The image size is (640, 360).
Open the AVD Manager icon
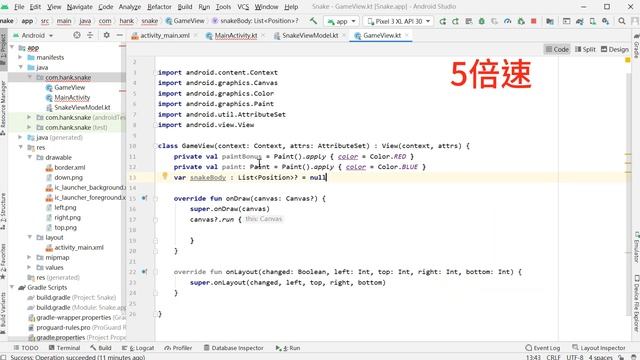click(593, 21)
